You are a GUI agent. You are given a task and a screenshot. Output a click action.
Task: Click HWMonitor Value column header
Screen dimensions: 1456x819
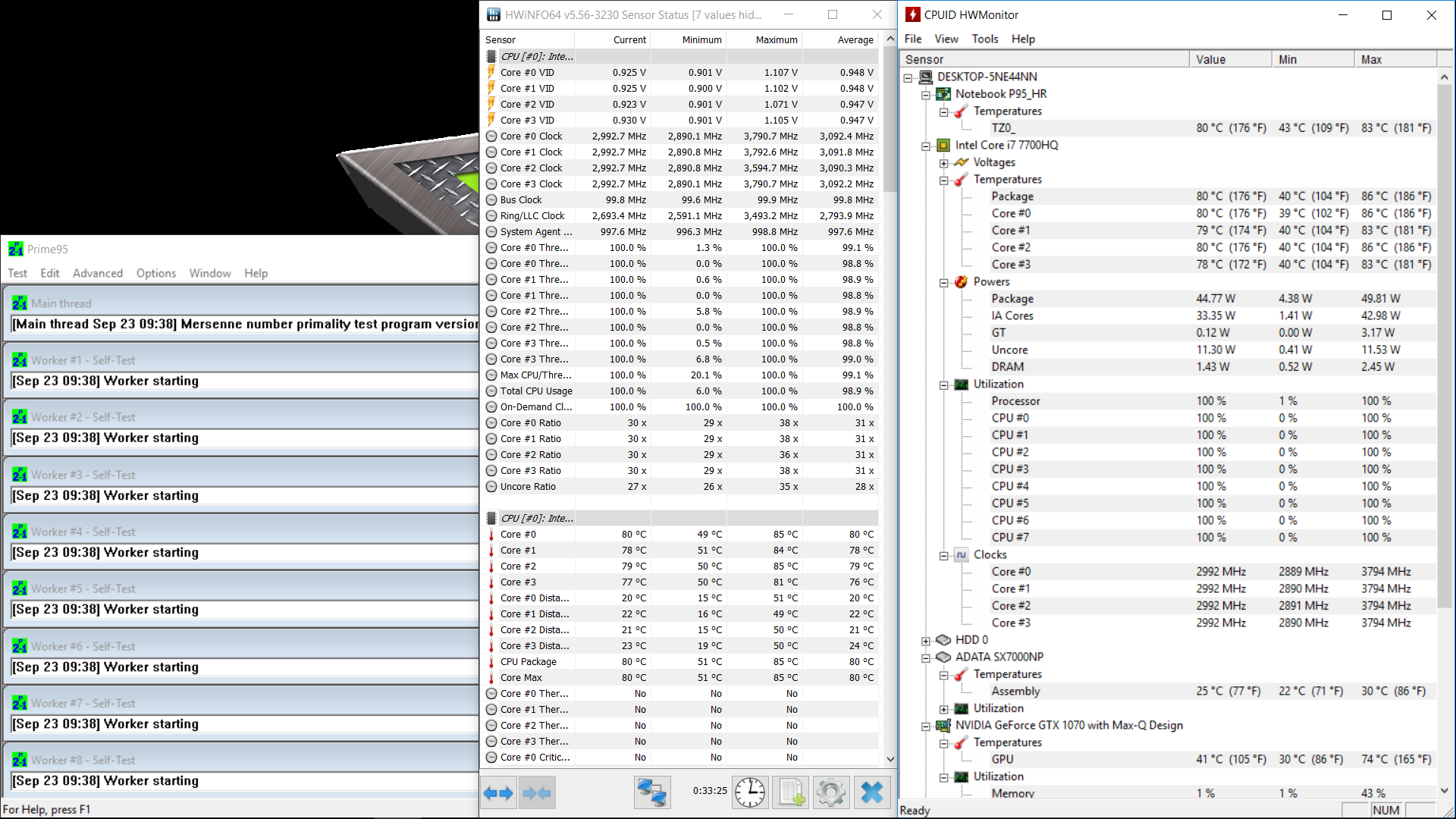1230,59
